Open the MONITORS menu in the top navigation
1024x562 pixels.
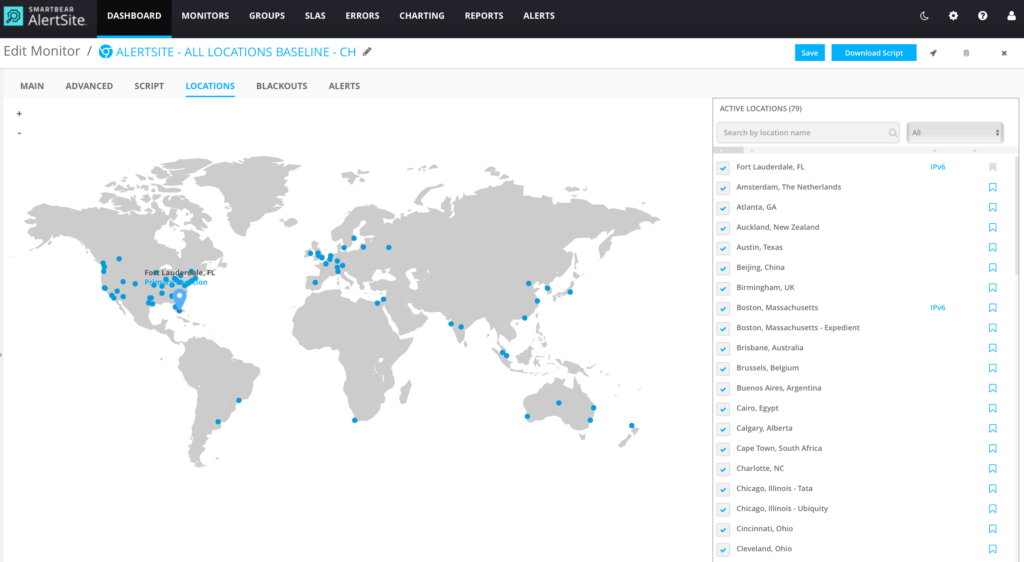tap(205, 16)
